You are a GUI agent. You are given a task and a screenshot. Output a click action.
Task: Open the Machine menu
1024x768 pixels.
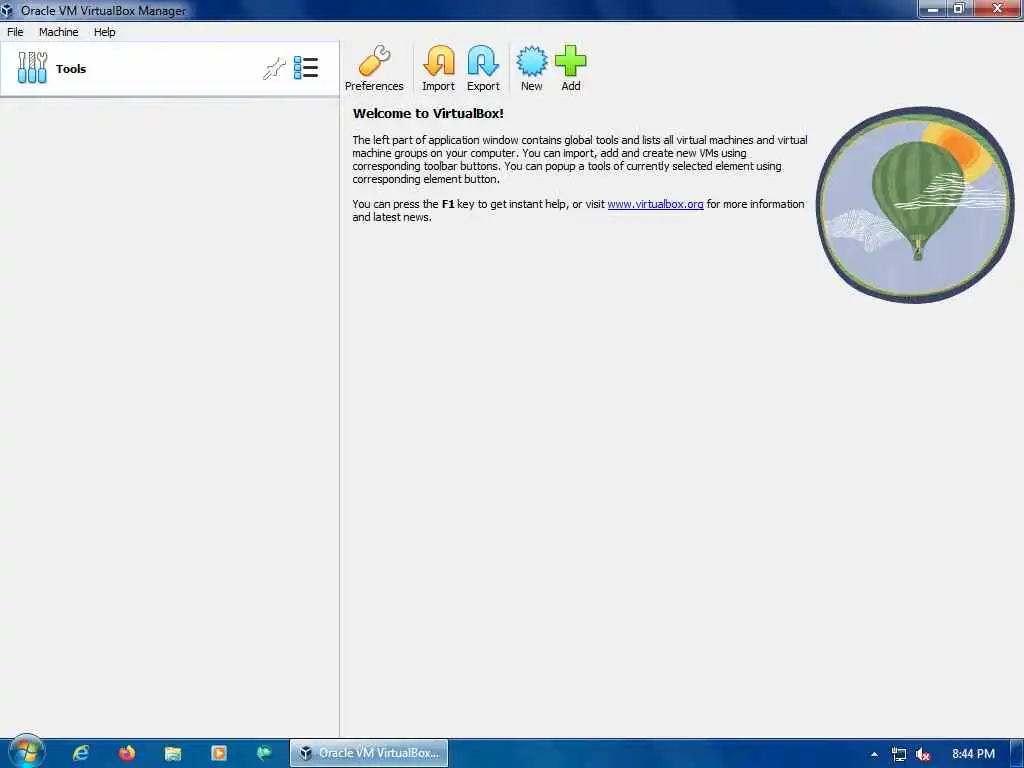pyautogui.click(x=58, y=32)
